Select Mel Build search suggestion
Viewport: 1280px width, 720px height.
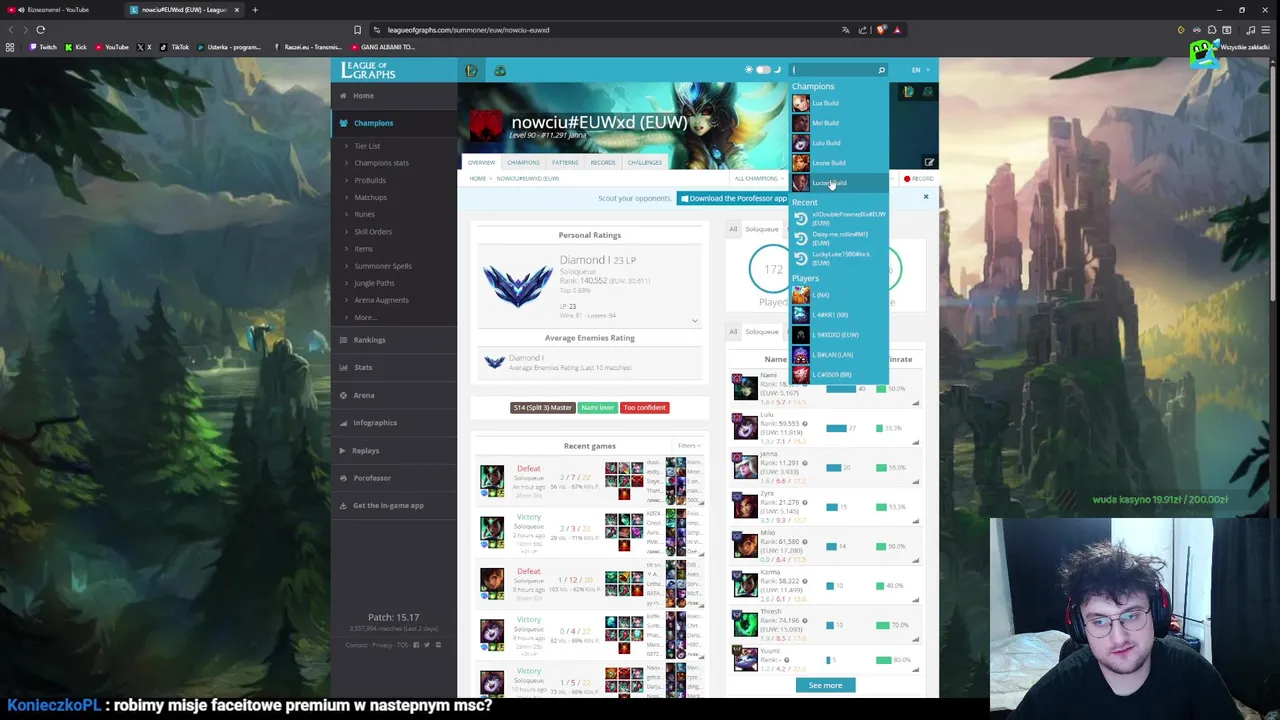pyautogui.click(x=839, y=123)
